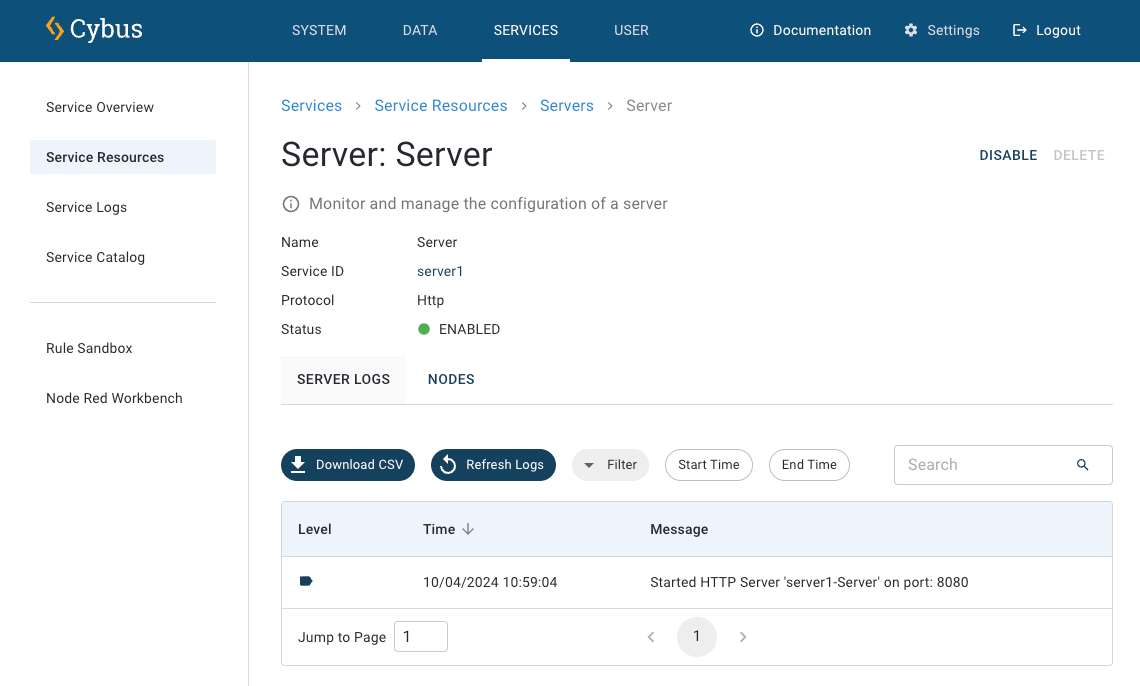Go to next page using right chevron
This screenshot has width=1140, height=686.
pyautogui.click(x=743, y=637)
